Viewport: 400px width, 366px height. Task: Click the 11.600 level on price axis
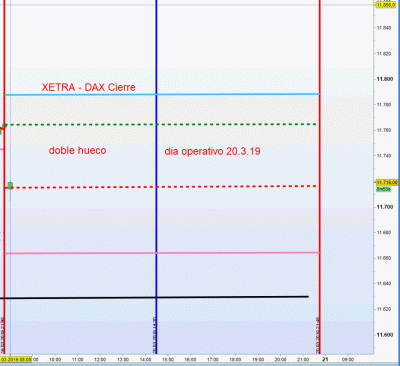[x=385, y=335]
